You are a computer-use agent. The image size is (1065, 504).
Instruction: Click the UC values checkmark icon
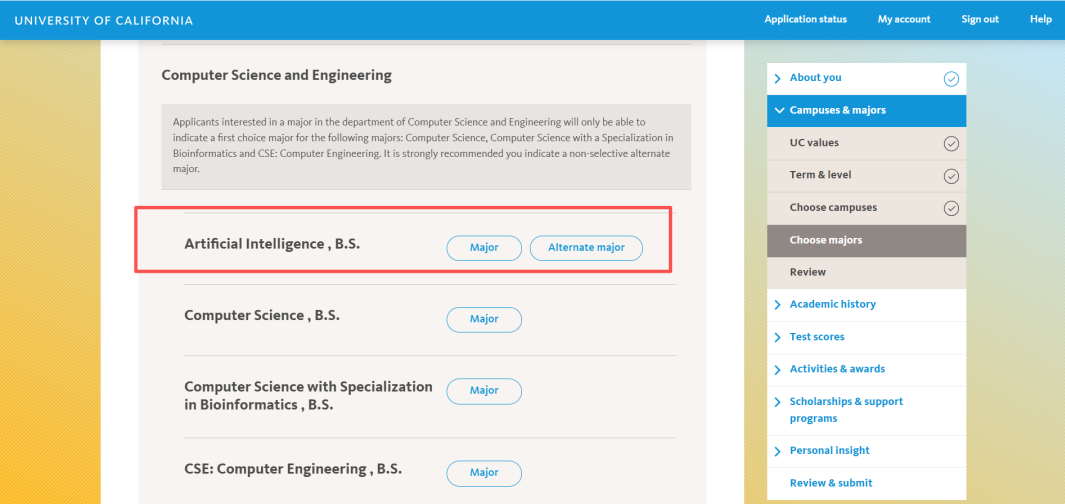click(950, 144)
